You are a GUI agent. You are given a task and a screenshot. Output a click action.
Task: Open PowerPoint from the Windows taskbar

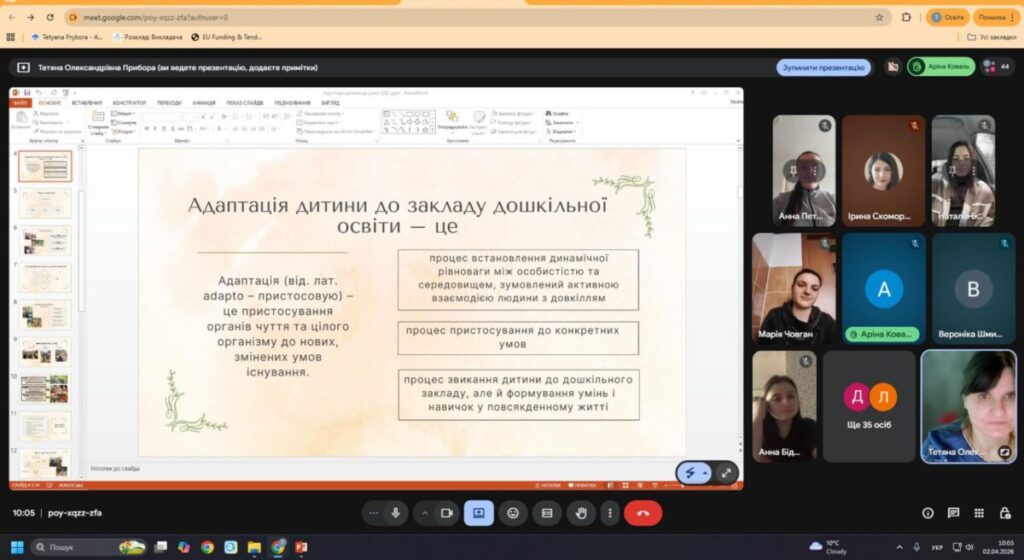point(300,547)
